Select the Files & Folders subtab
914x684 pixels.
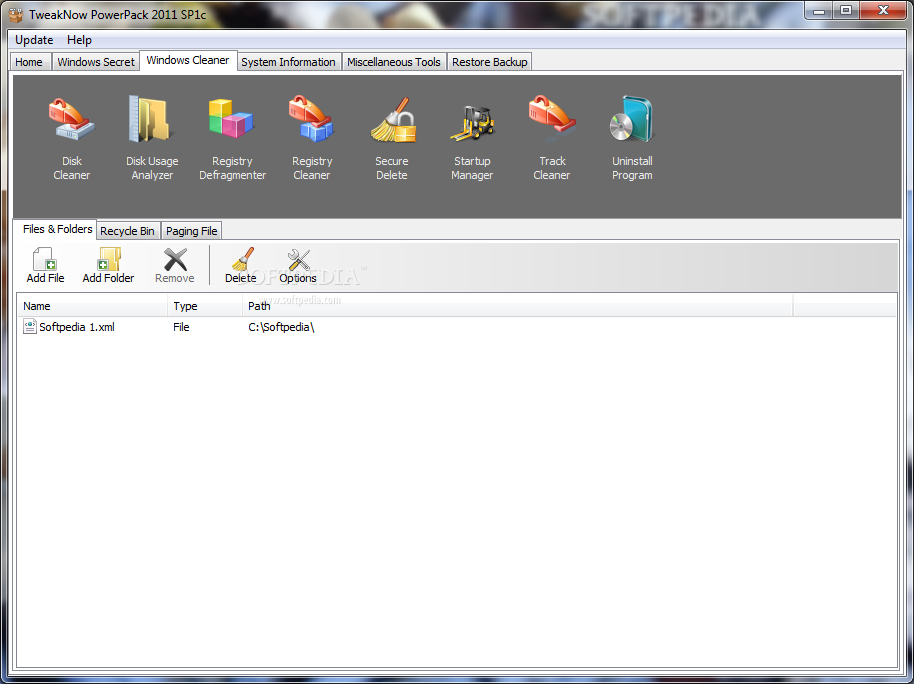(57, 229)
